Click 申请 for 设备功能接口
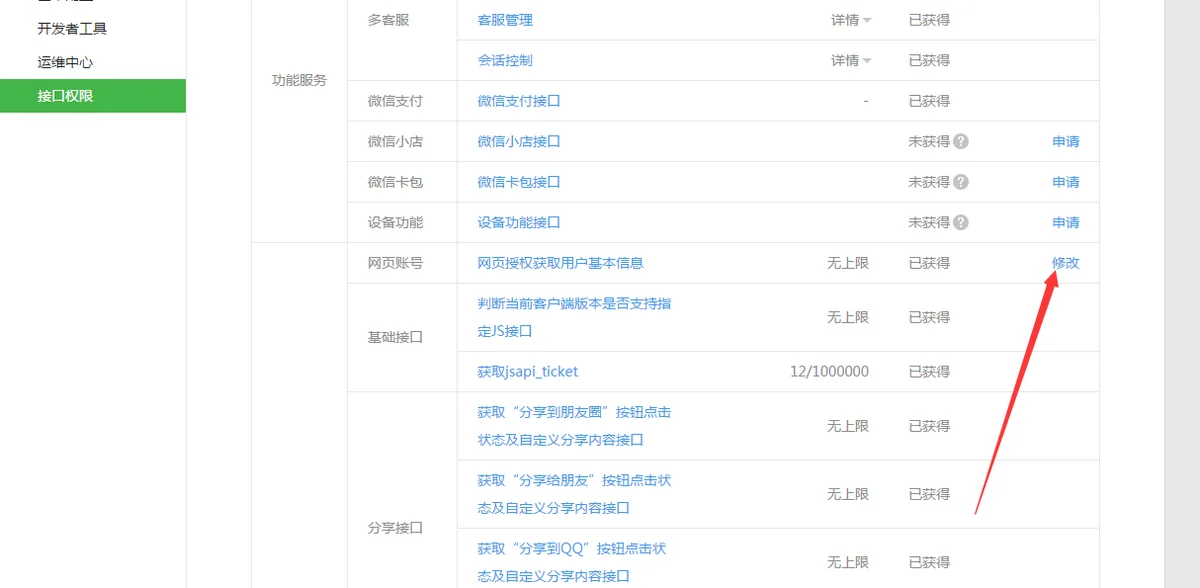The width and height of the screenshot is (1200, 588). pos(1066,222)
